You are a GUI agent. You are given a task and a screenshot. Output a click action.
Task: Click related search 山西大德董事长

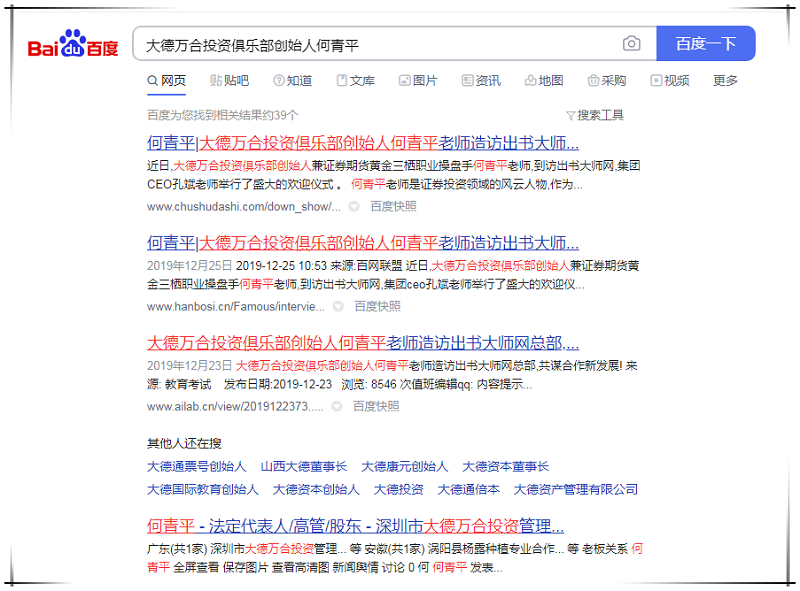point(303,467)
